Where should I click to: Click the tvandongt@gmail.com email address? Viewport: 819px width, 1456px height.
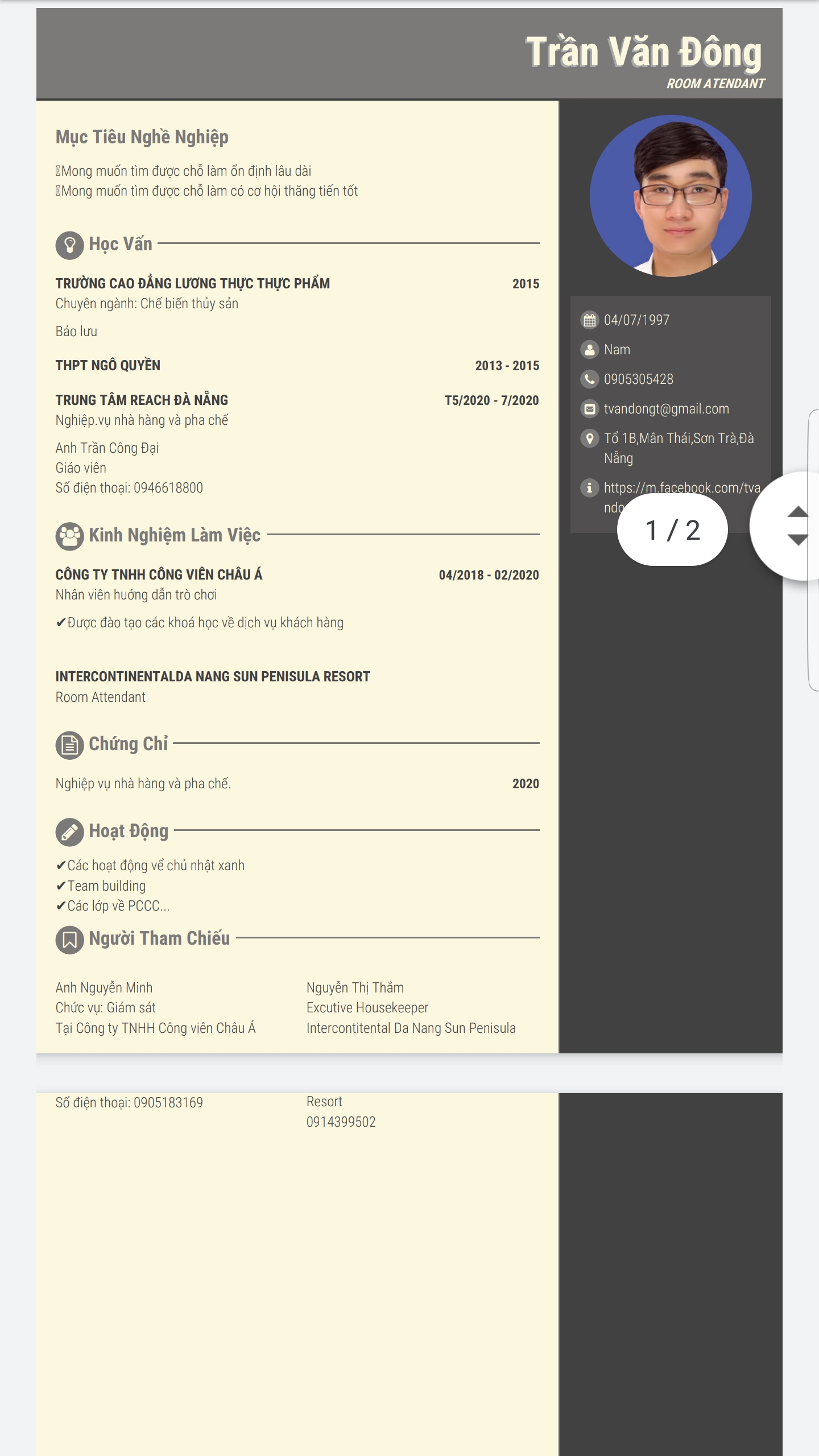[x=666, y=408]
